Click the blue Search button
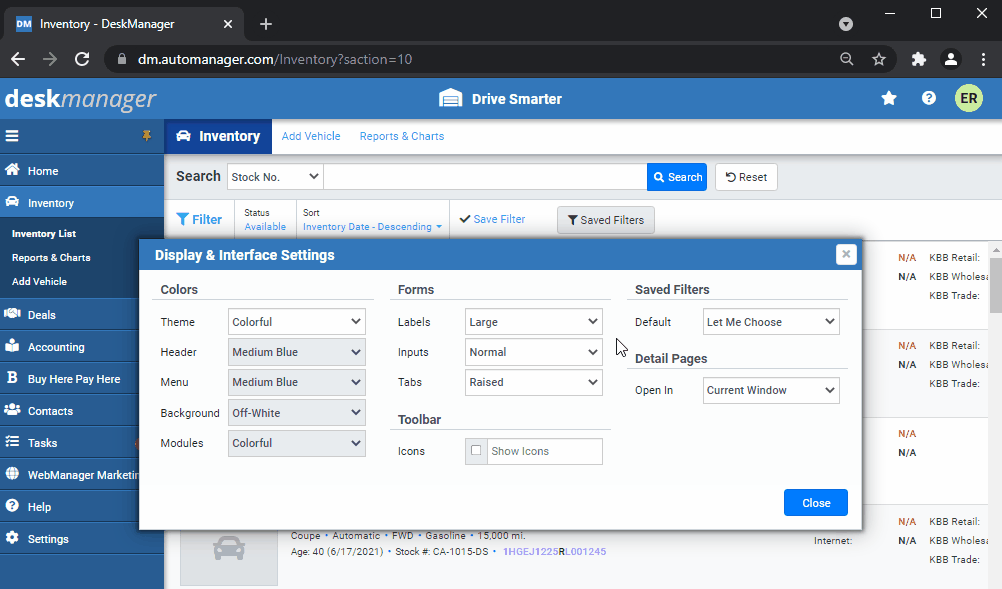Image resolution: width=1002 pixels, height=589 pixels. 677,177
